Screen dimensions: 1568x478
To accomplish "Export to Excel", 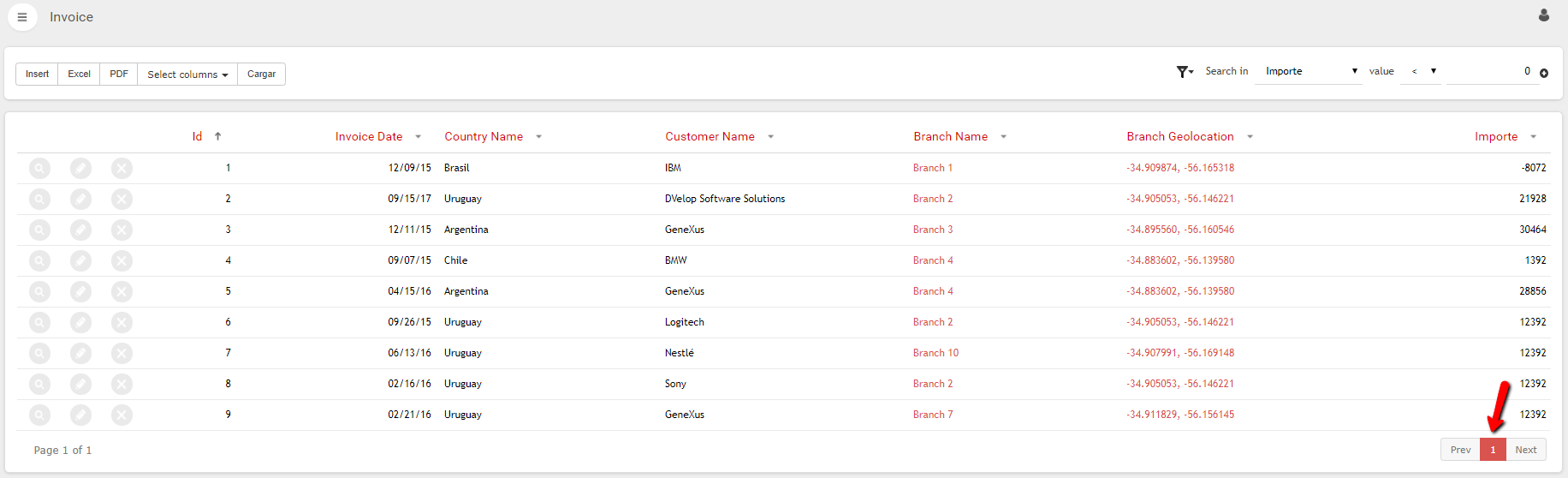I will coord(80,75).
